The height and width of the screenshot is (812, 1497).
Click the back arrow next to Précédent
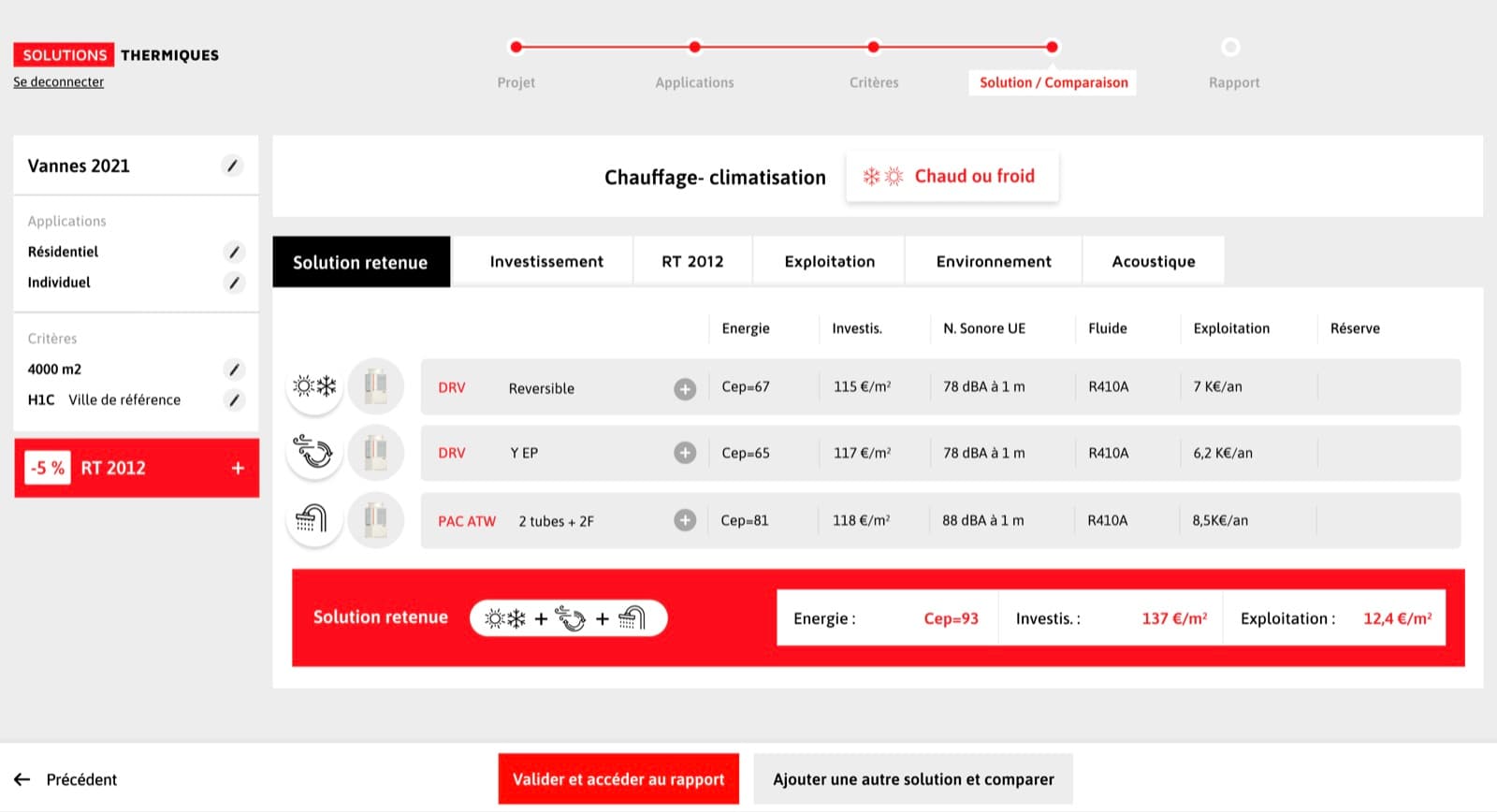[x=22, y=779]
